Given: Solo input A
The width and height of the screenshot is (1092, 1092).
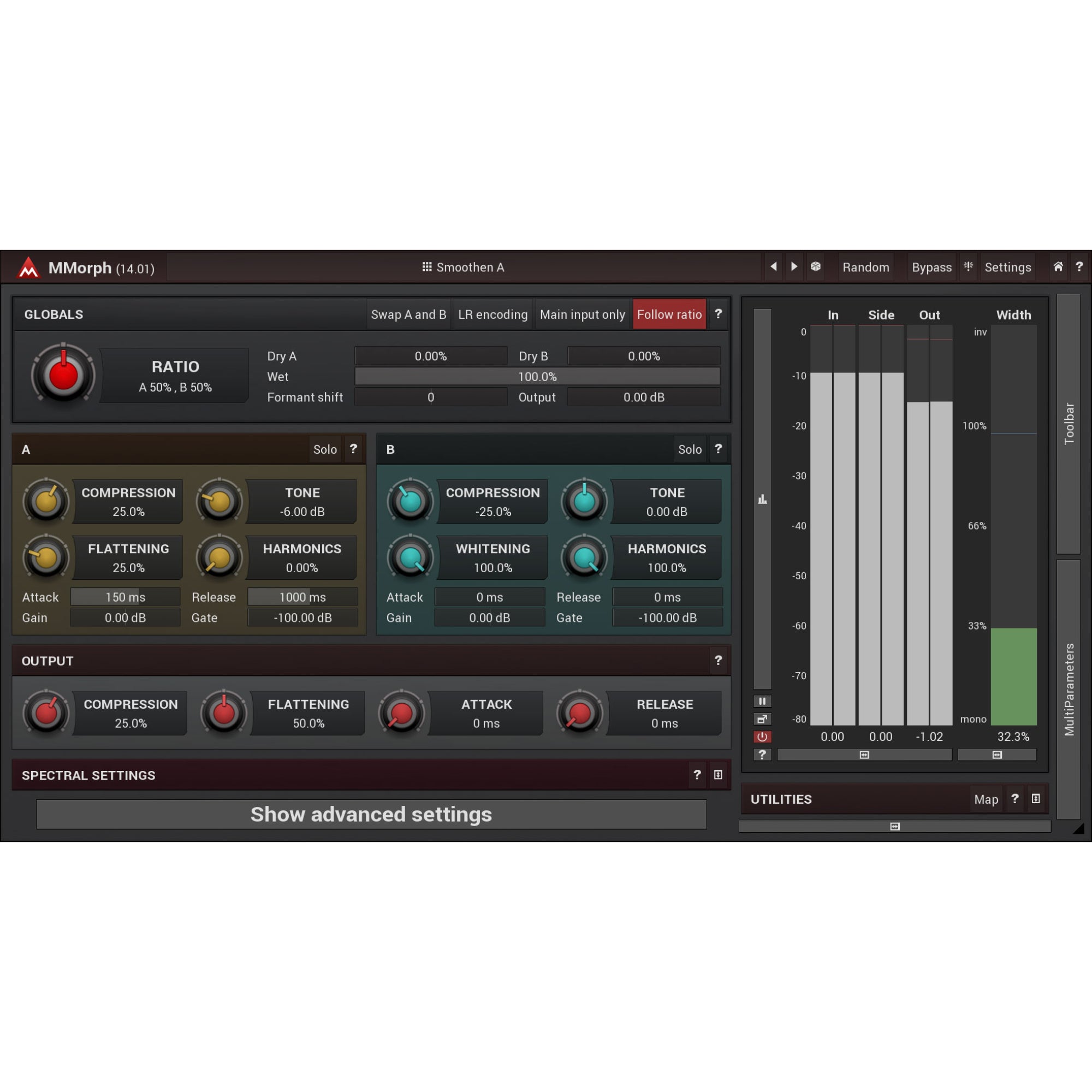Looking at the screenshot, I should coord(325,449).
